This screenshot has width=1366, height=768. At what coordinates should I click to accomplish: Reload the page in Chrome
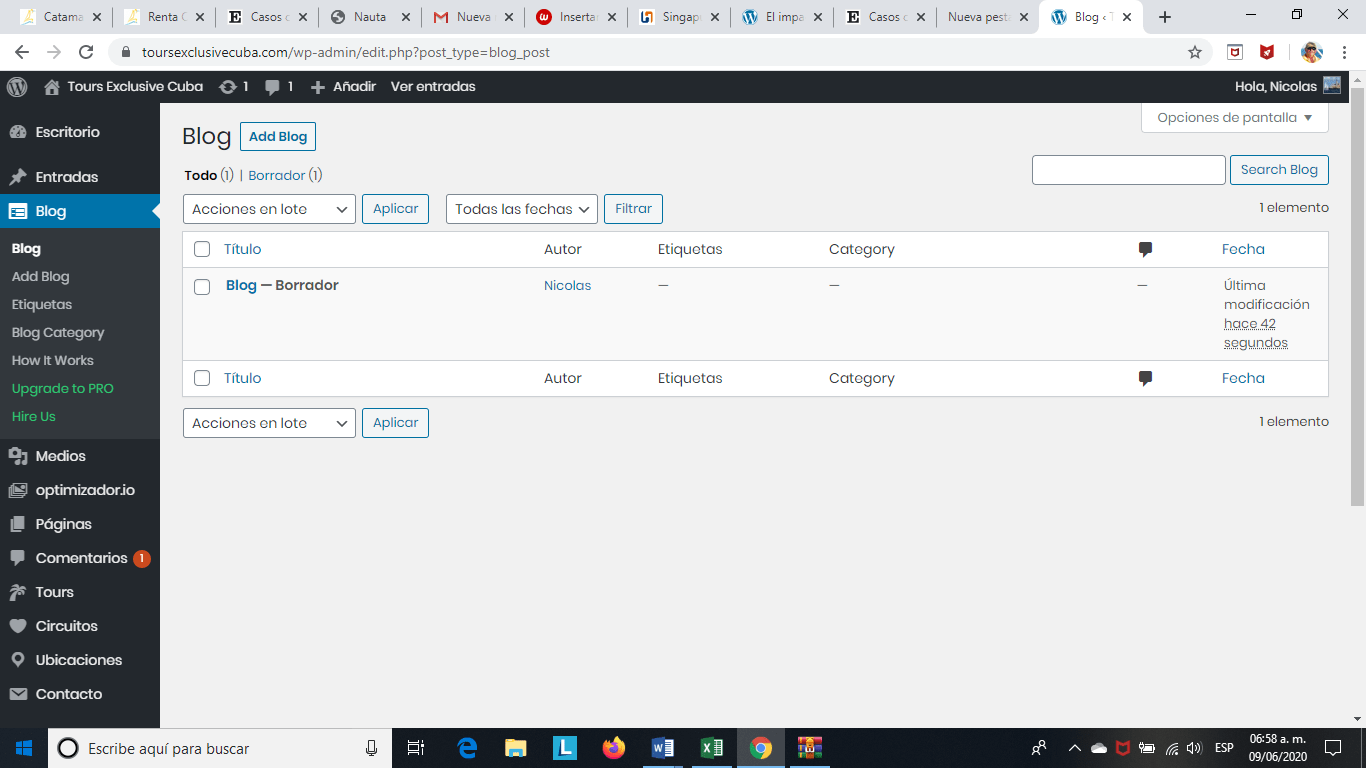86,52
